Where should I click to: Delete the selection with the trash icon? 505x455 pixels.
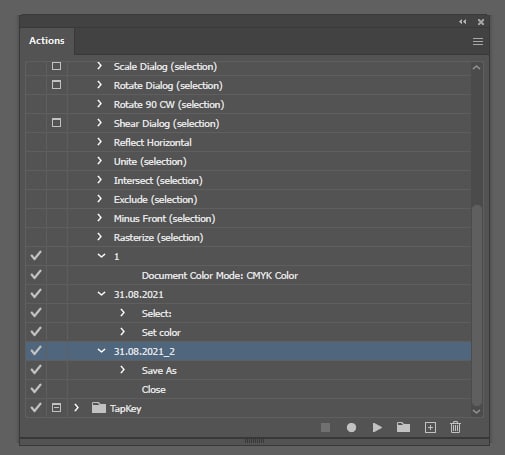coord(455,427)
